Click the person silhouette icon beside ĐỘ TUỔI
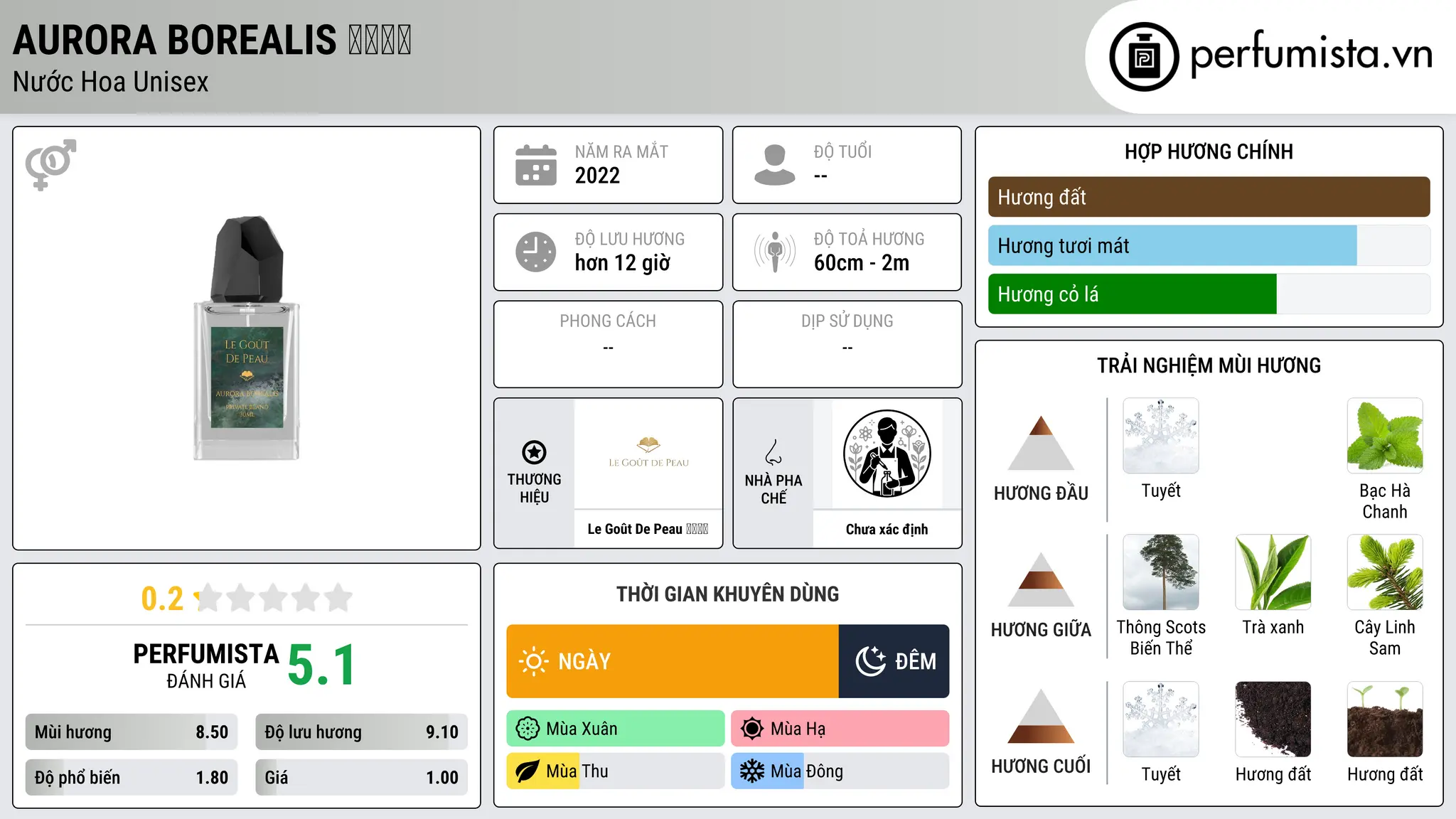 click(775, 165)
